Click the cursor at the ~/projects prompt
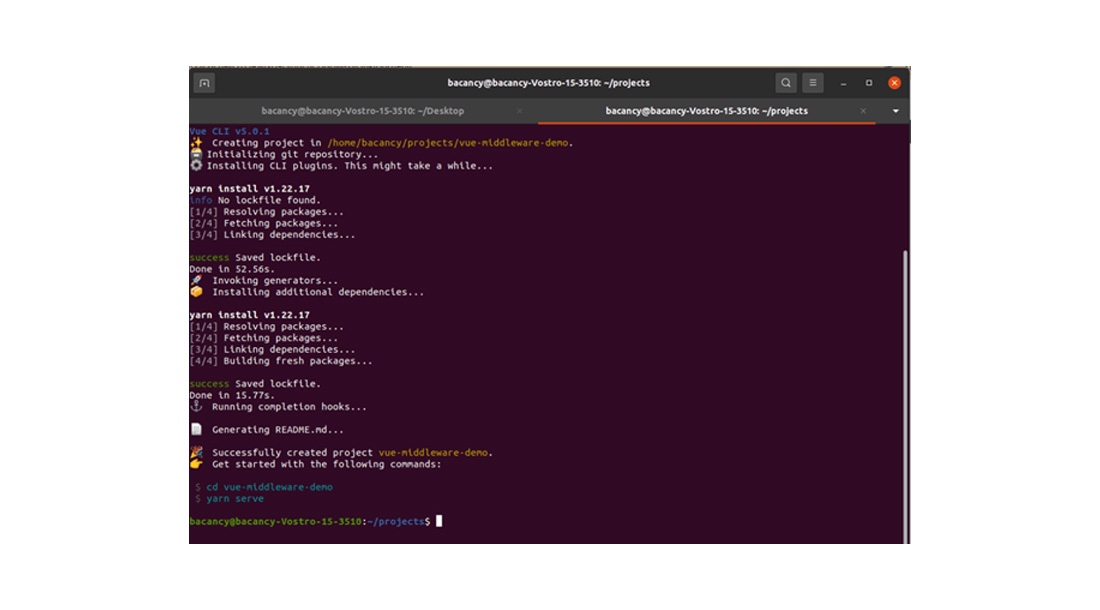 (x=439, y=521)
